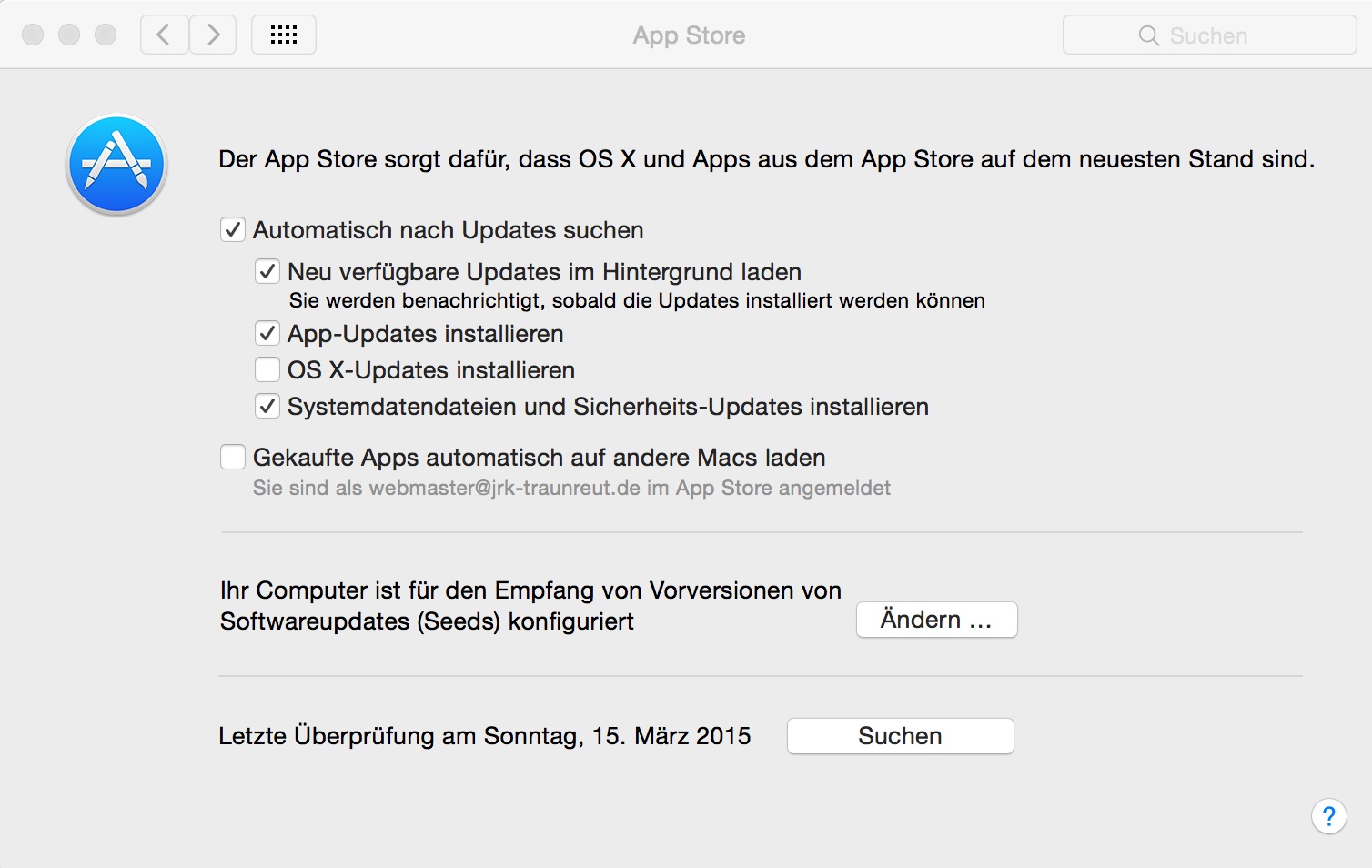Uncheck "Neu verfügbare Updates im Hintergrund laden"
Image resolution: width=1372 pixels, height=868 pixels.
pyautogui.click(x=267, y=271)
